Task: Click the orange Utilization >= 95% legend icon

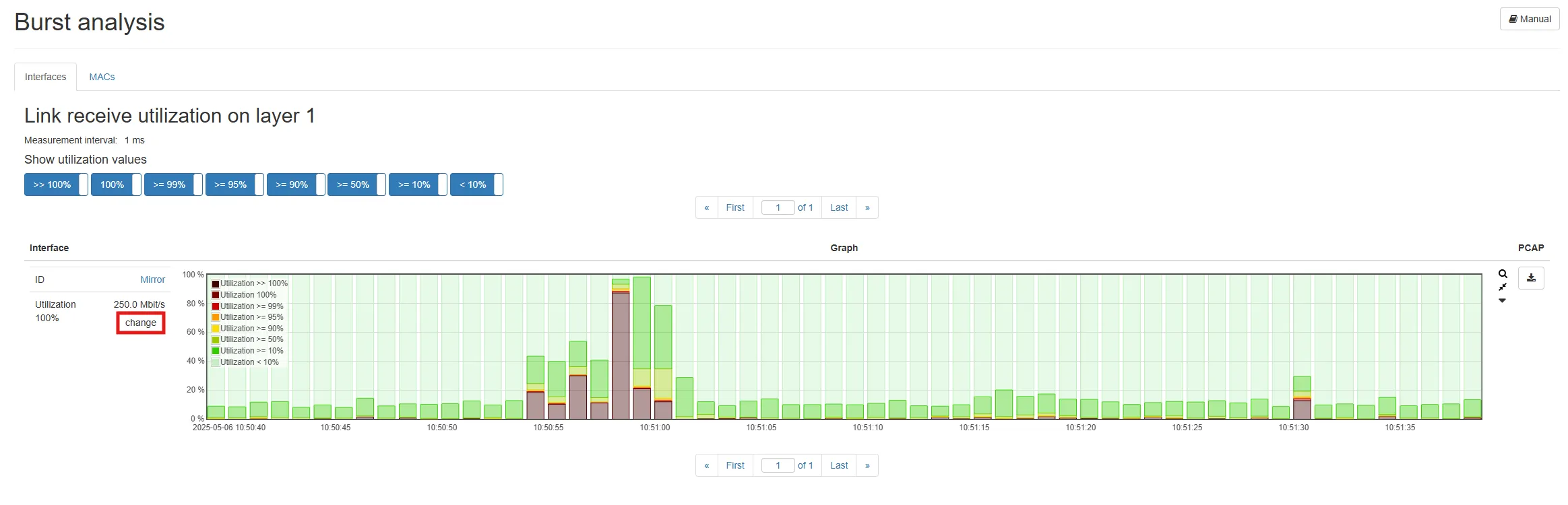Action: (216, 317)
